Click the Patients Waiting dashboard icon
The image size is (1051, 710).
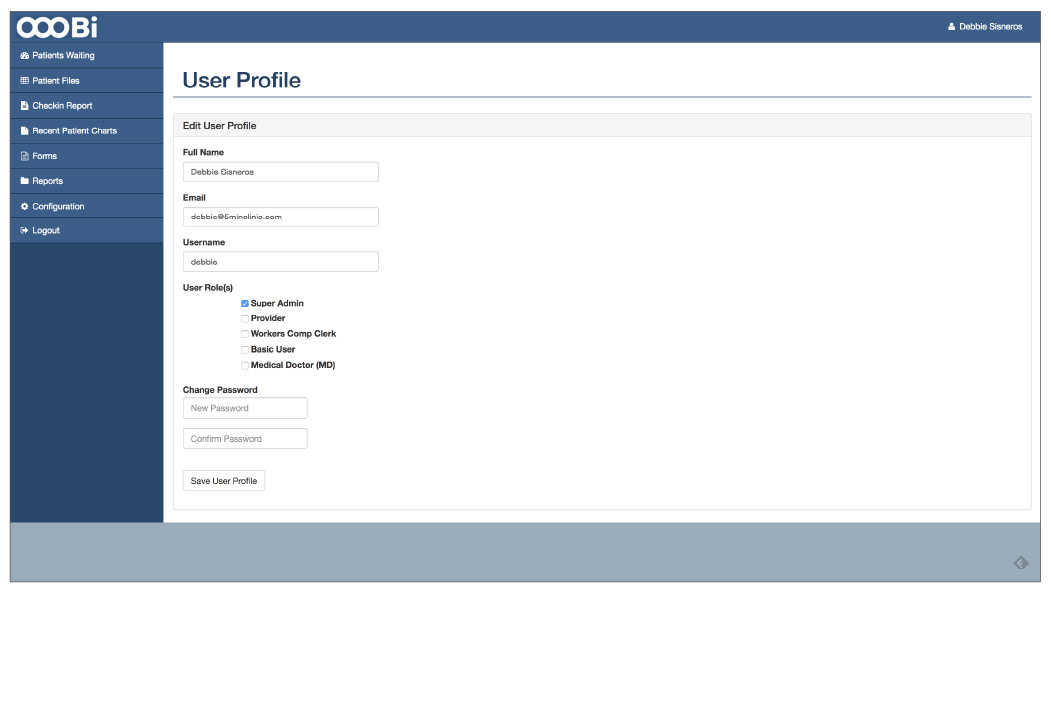click(25, 56)
